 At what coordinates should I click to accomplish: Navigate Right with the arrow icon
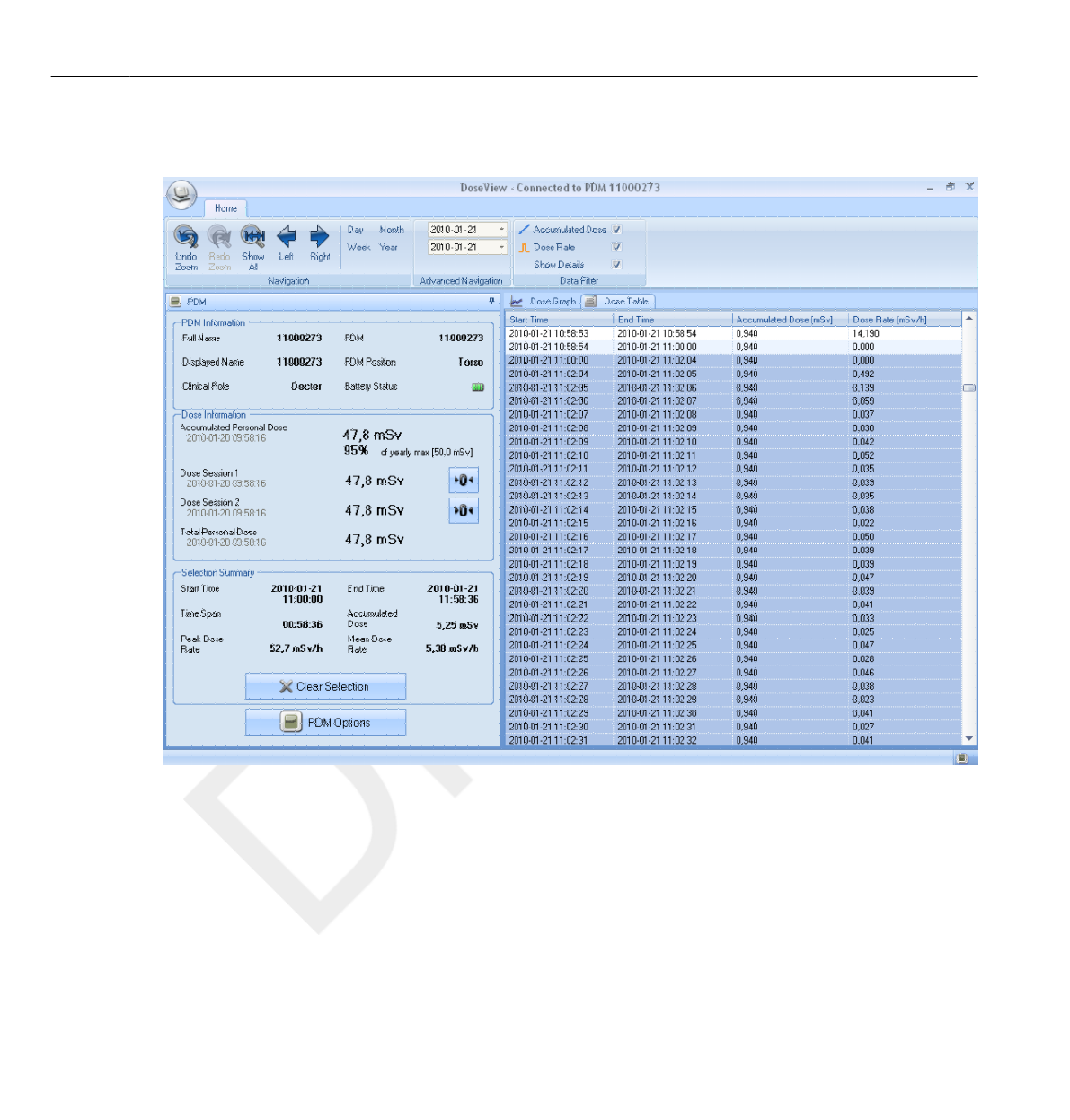click(x=320, y=236)
